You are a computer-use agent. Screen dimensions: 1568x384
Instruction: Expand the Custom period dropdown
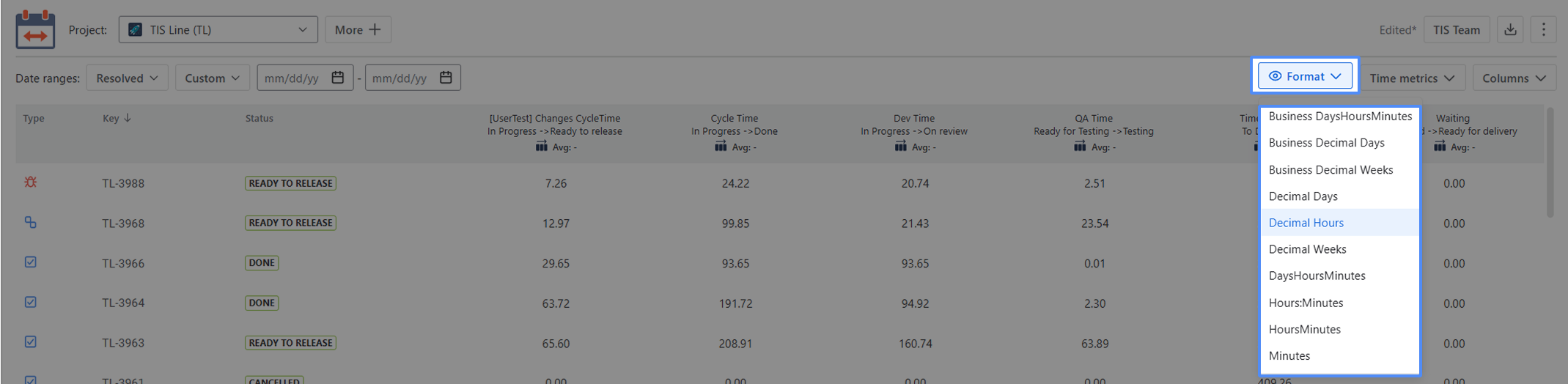point(212,78)
